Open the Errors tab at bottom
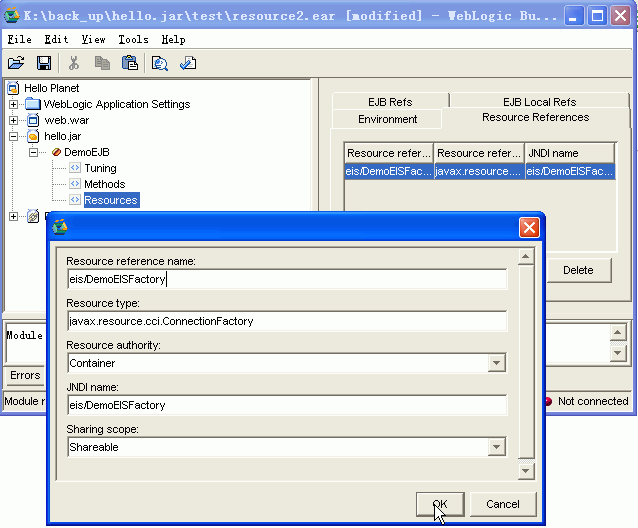This screenshot has height=528, width=638. point(25,375)
